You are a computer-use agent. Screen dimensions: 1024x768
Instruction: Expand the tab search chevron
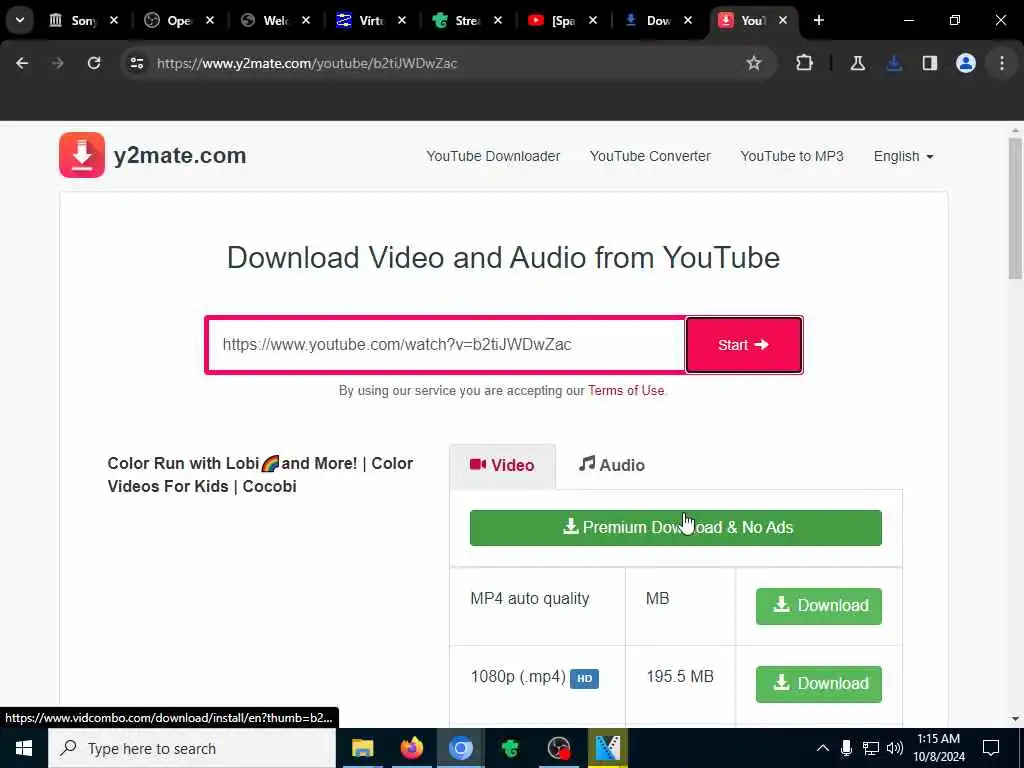[x=20, y=20]
